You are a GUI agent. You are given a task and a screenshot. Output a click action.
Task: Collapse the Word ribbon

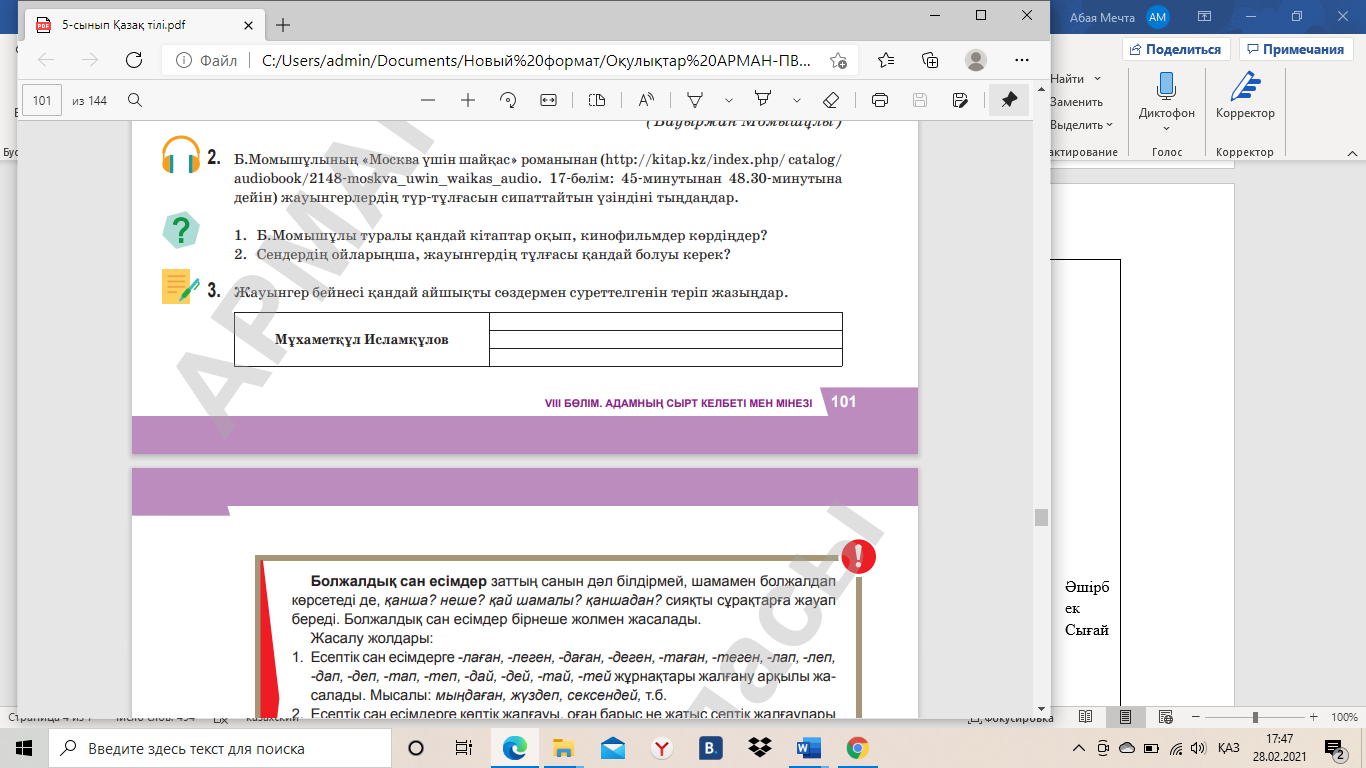(1352, 152)
